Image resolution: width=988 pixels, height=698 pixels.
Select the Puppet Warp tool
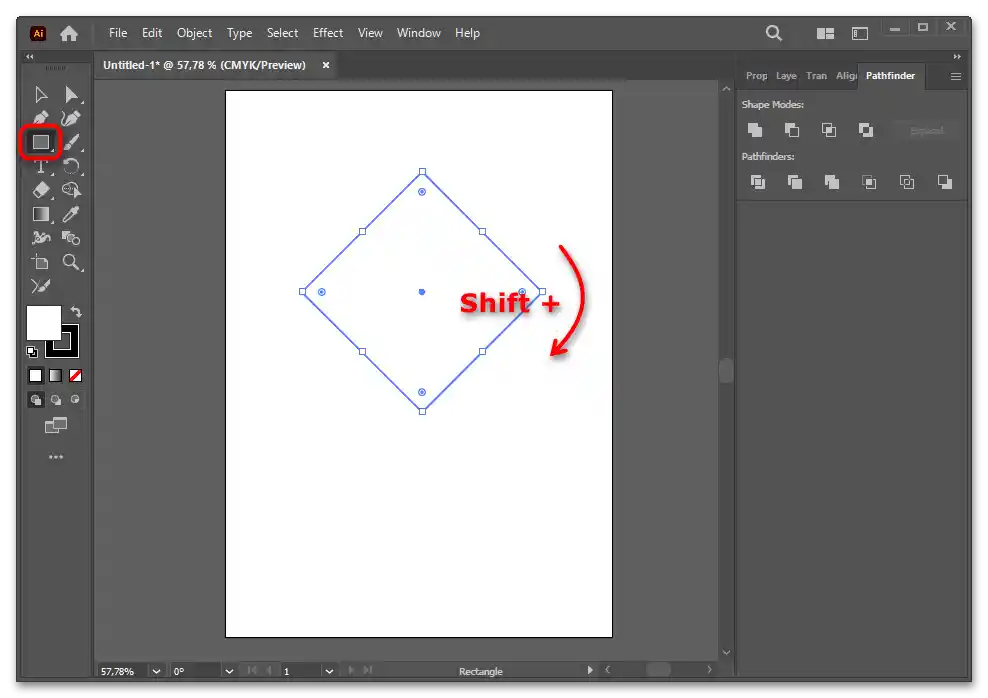click(40, 238)
